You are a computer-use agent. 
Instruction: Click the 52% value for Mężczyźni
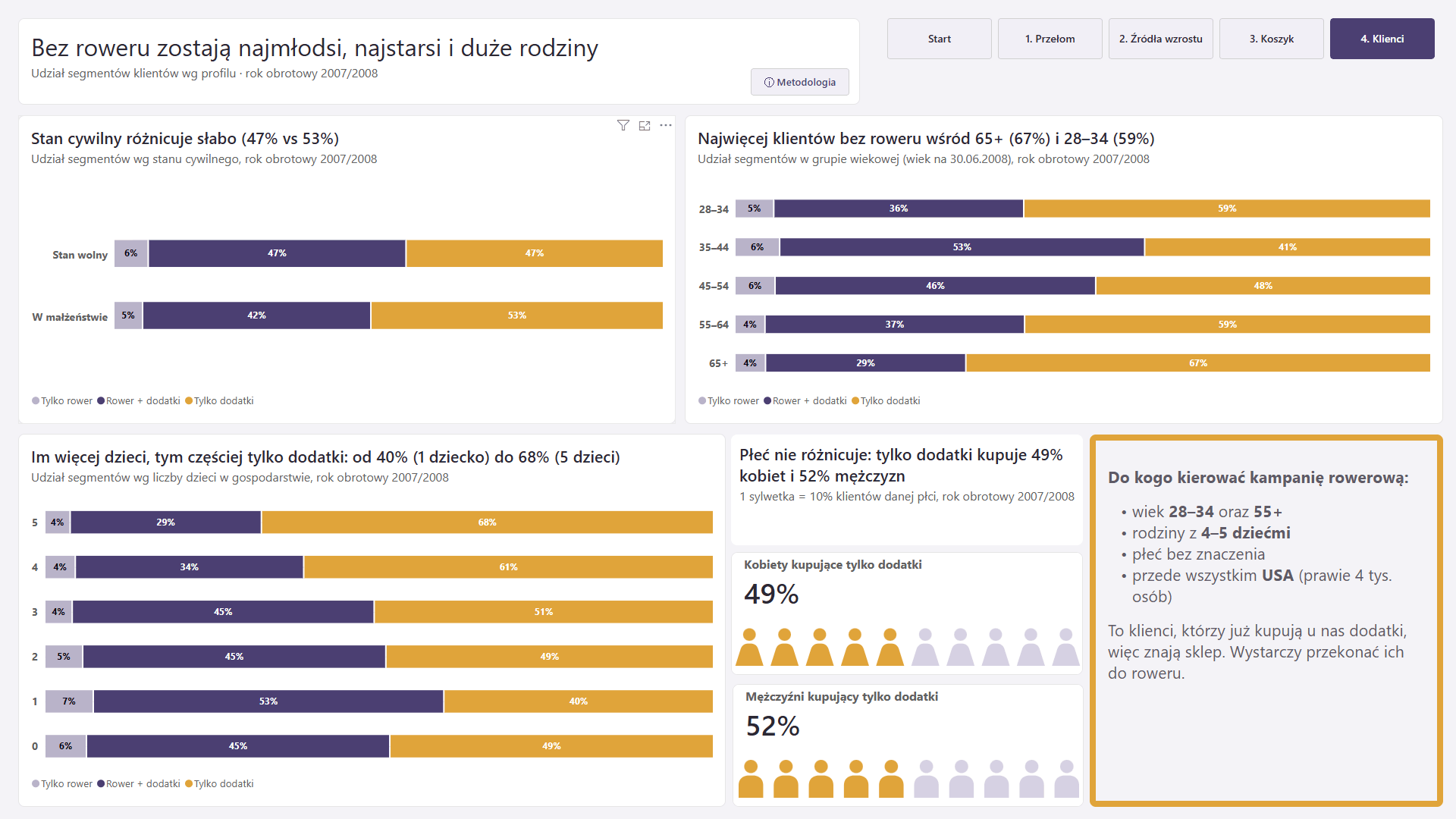[773, 726]
